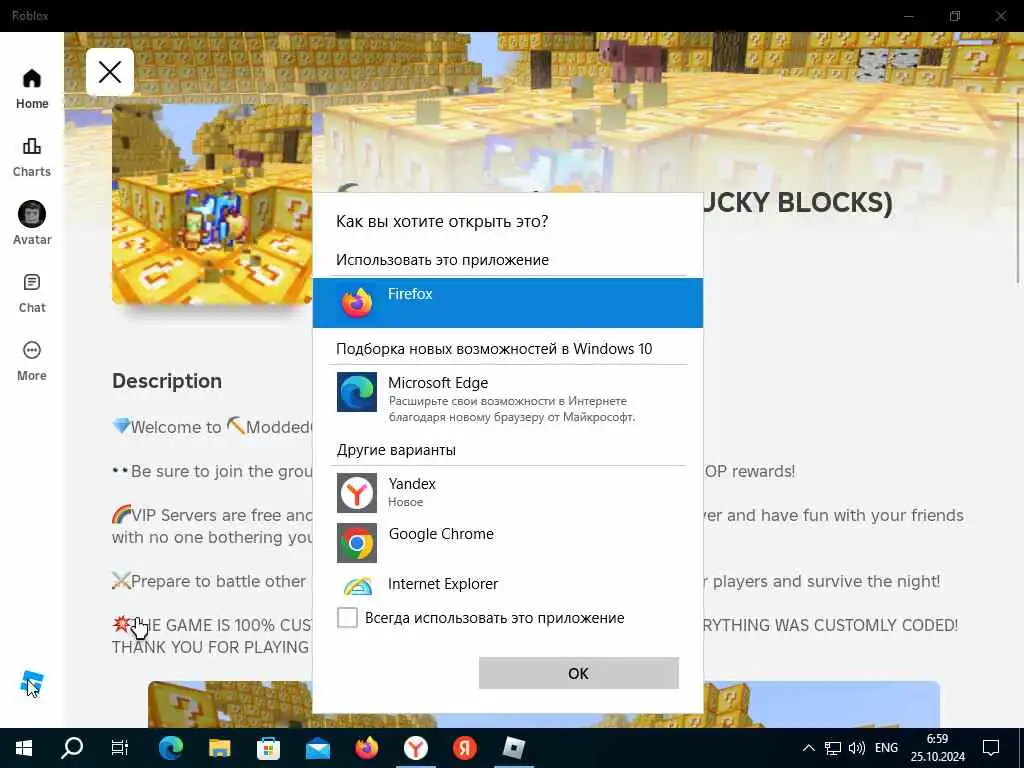The width and height of the screenshot is (1024, 768).
Task: Open Chat in the Roblox sidebar
Action: pos(31,293)
